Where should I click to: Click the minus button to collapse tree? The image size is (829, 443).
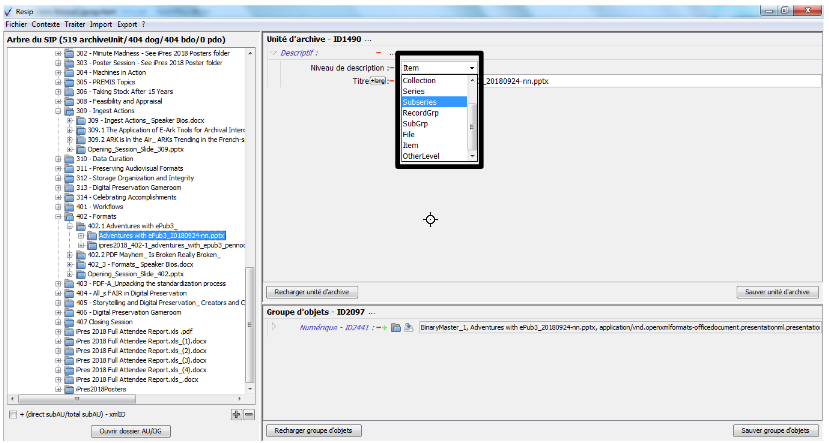coord(249,414)
